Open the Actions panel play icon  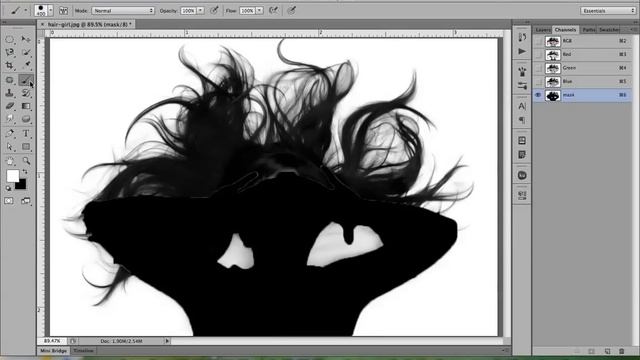point(522,51)
